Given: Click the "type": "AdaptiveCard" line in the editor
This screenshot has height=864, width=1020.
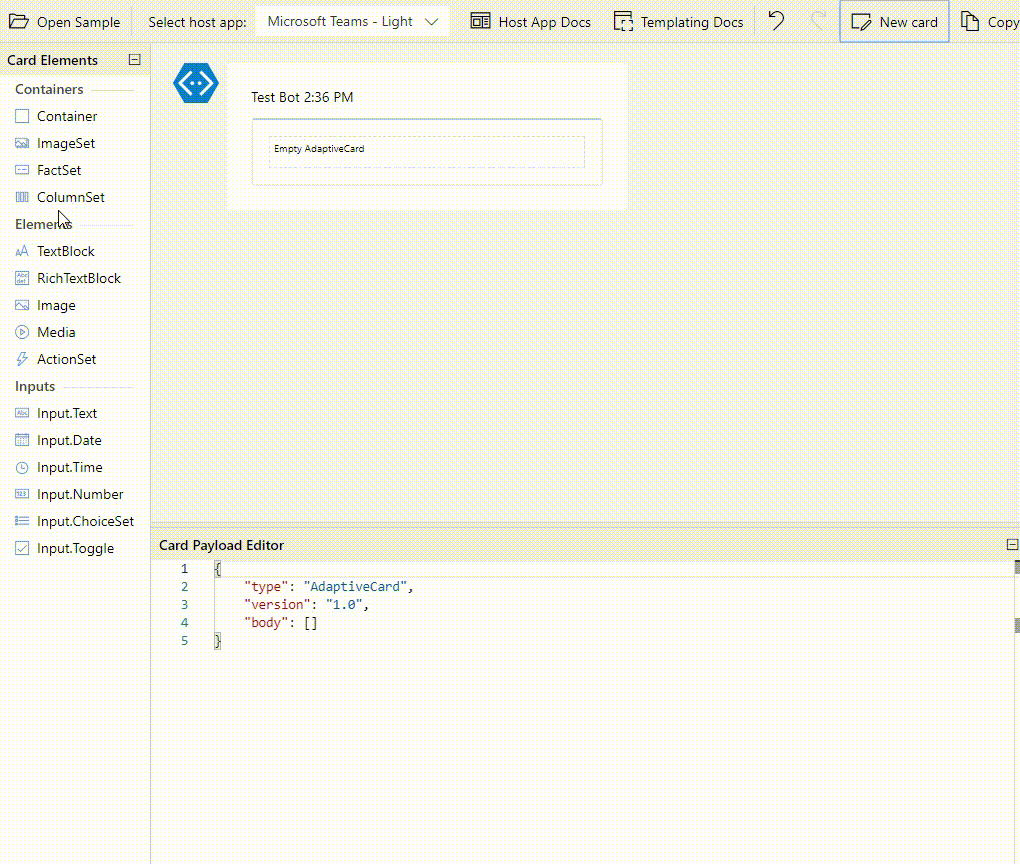Looking at the screenshot, I should [x=329, y=587].
